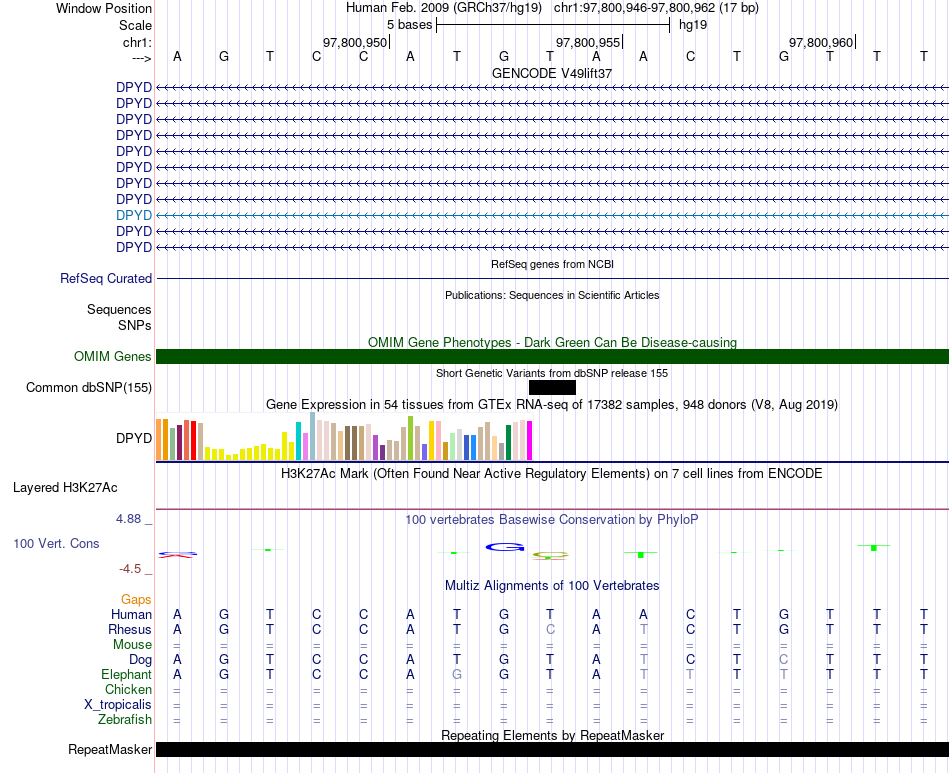Click the Mouse alignment row label
950x773 pixels.
click(x=132, y=645)
